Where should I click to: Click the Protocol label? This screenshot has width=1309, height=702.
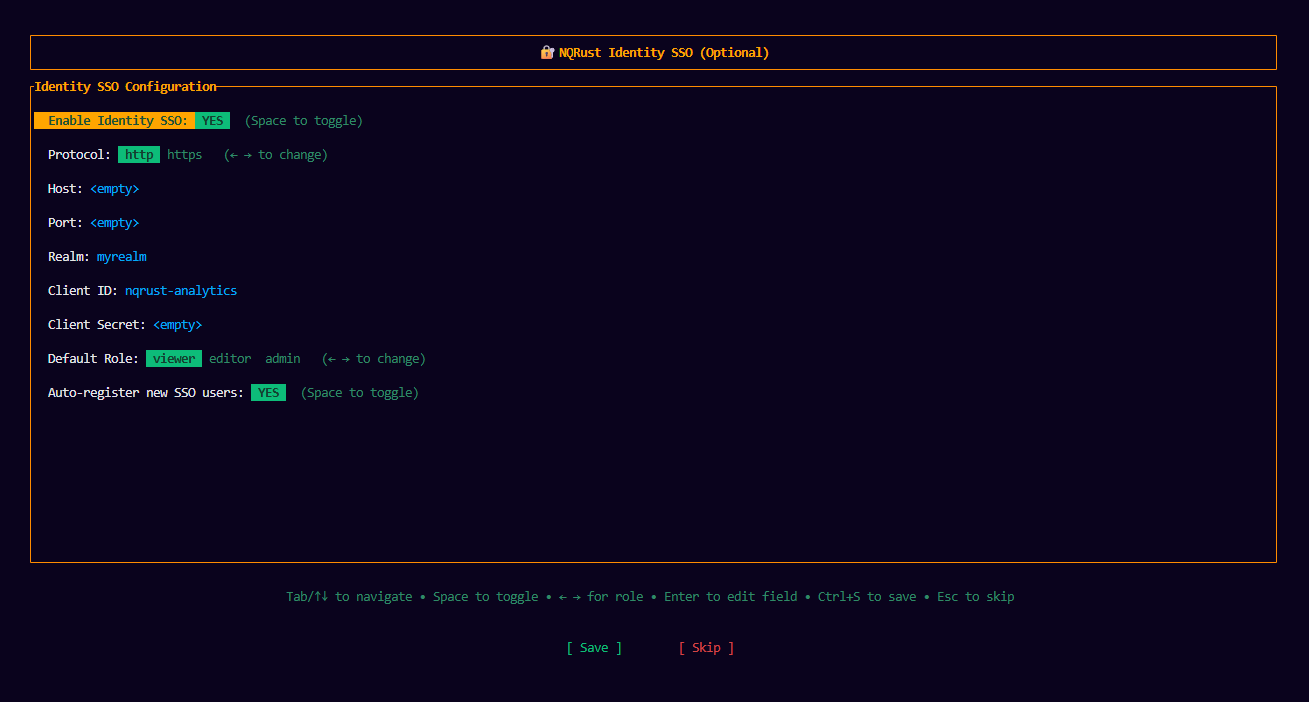(x=79, y=155)
